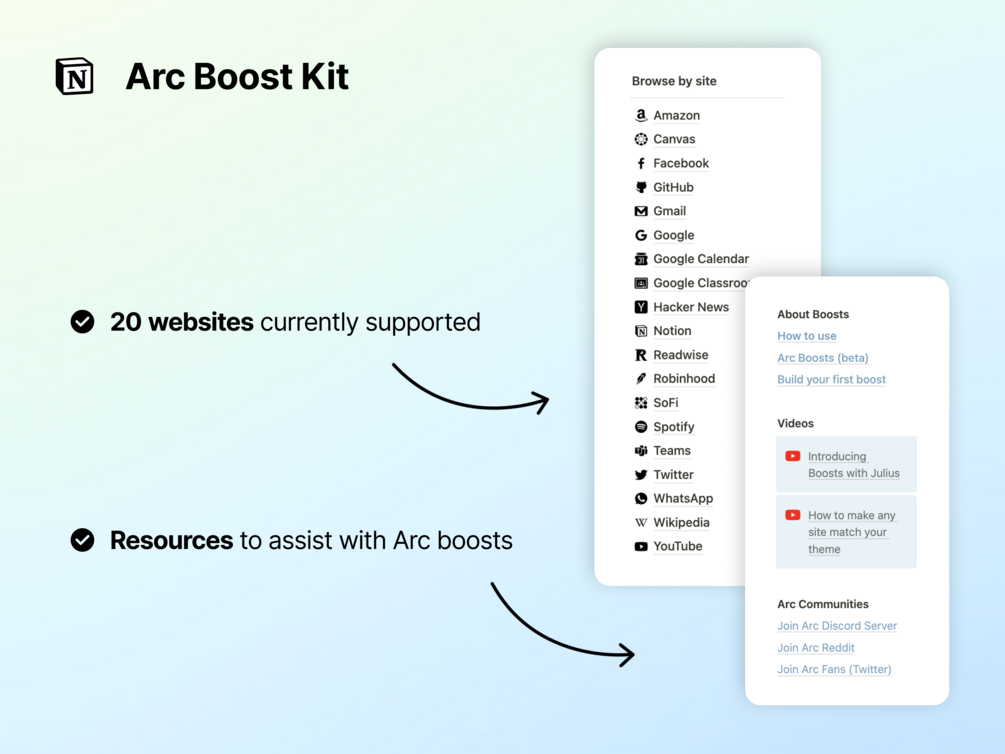Click the Robinhood feather icon
This screenshot has width=1005, height=754.
coord(640,379)
